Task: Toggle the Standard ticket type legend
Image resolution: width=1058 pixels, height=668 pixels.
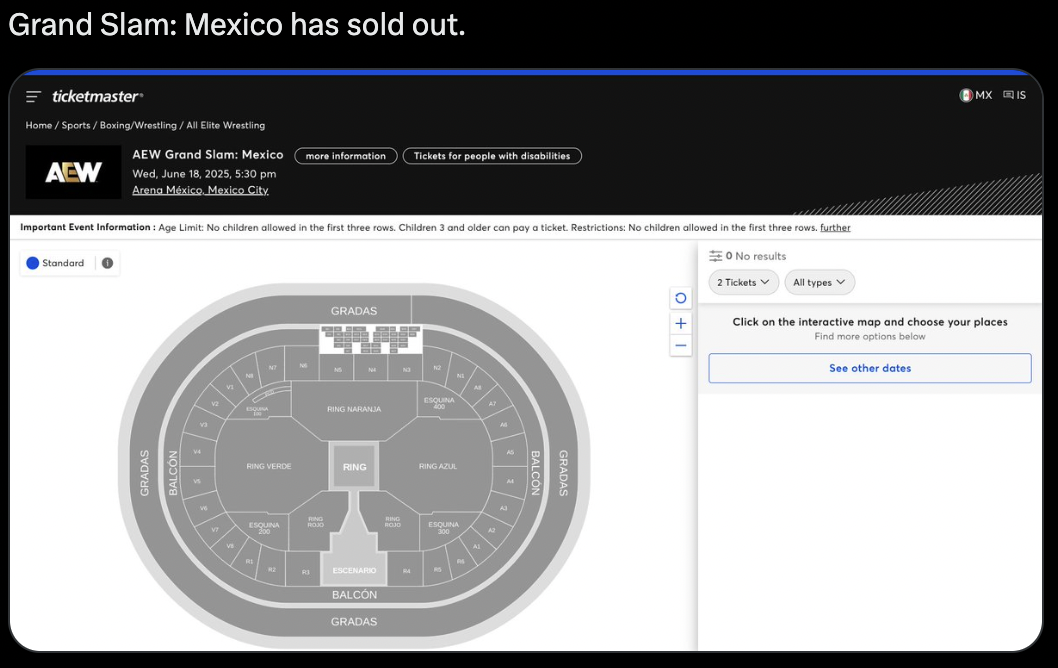Action: pyautogui.click(x=56, y=263)
